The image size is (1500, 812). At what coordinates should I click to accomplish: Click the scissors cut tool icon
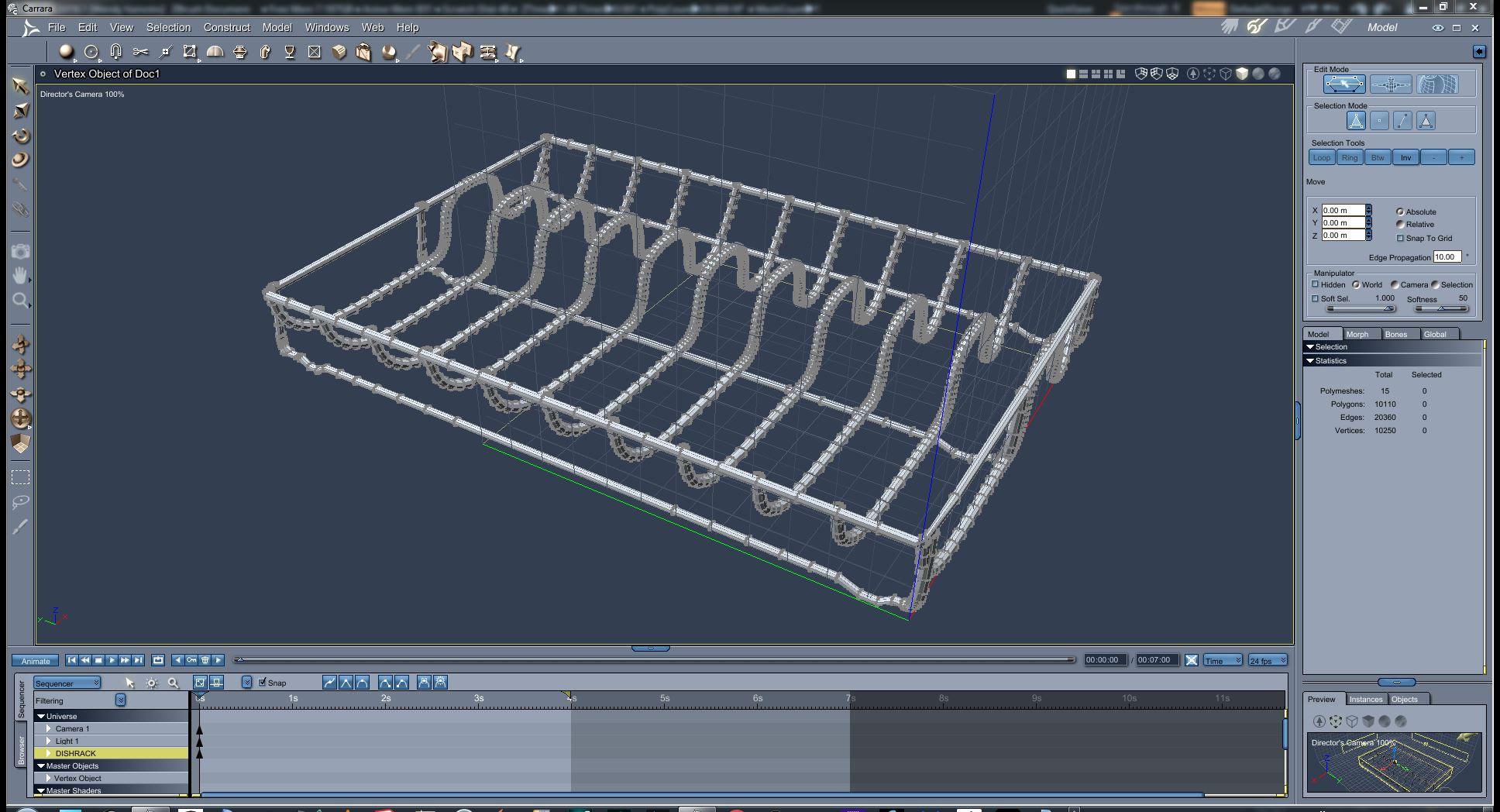point(140,52)
